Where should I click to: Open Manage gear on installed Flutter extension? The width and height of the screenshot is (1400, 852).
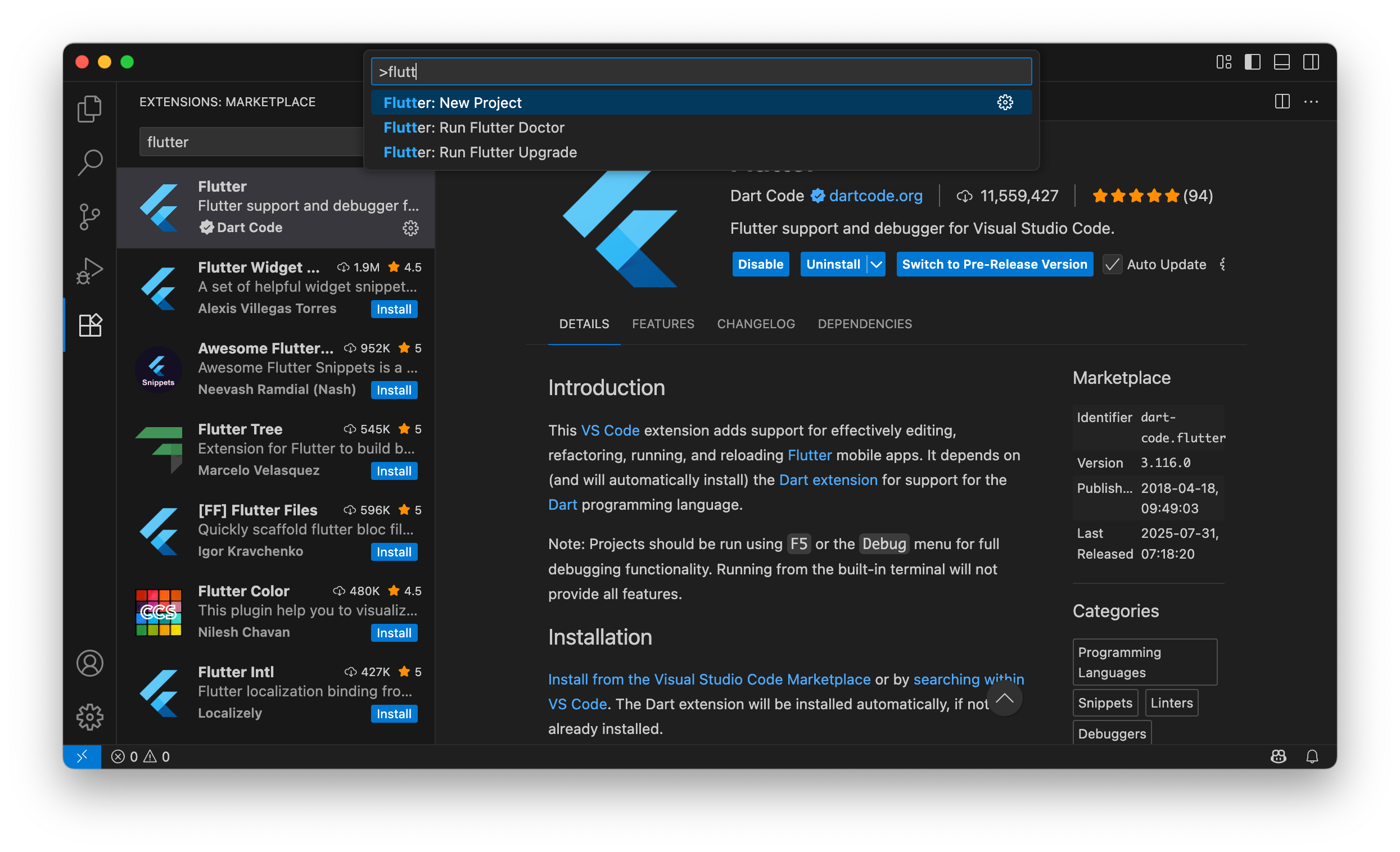[410, 228]
